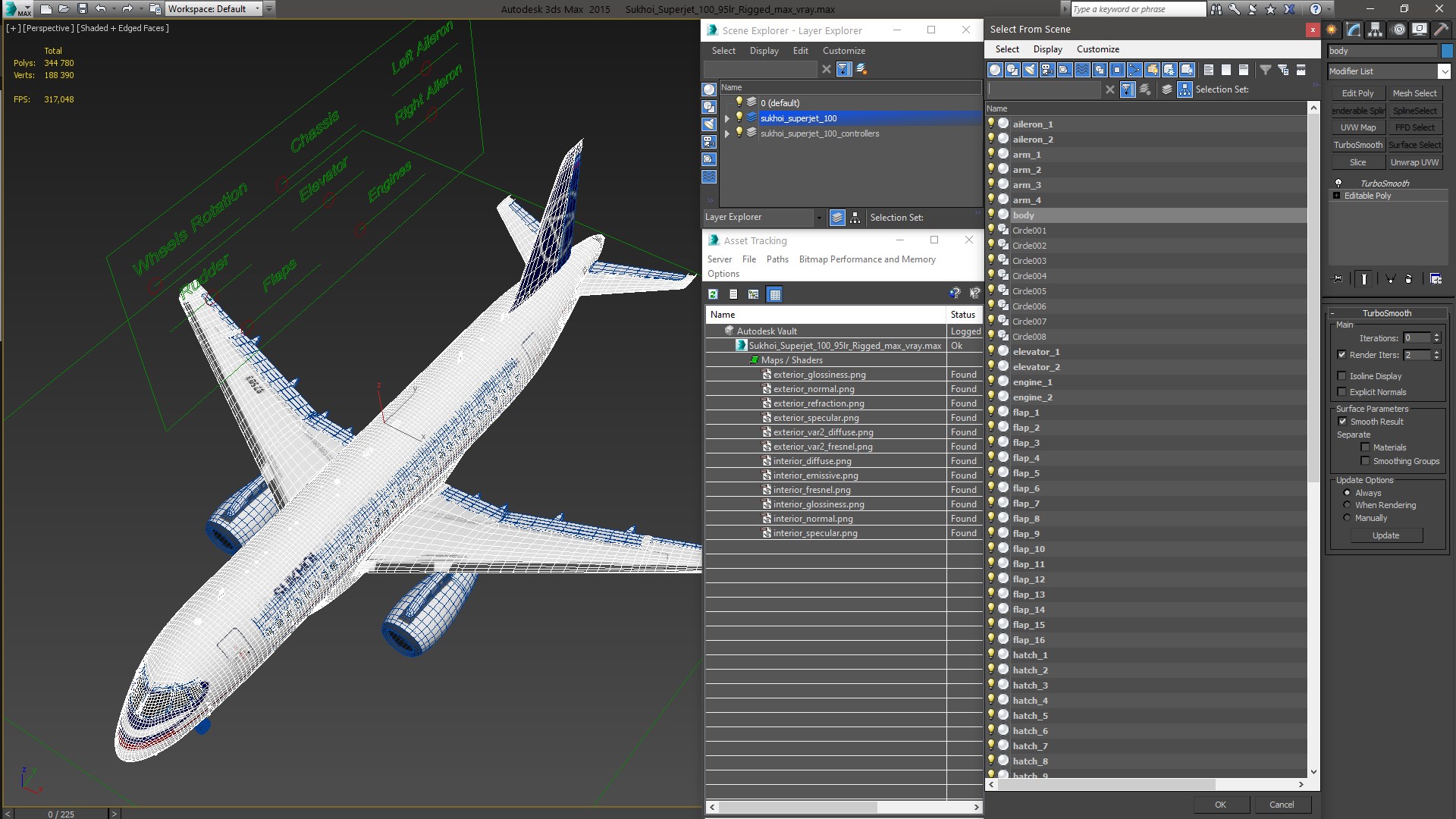The width and height of the screenshot is (1456, 819).
Task: Click the UVW Map modifier button
Action: click(x=1357, y=127)
